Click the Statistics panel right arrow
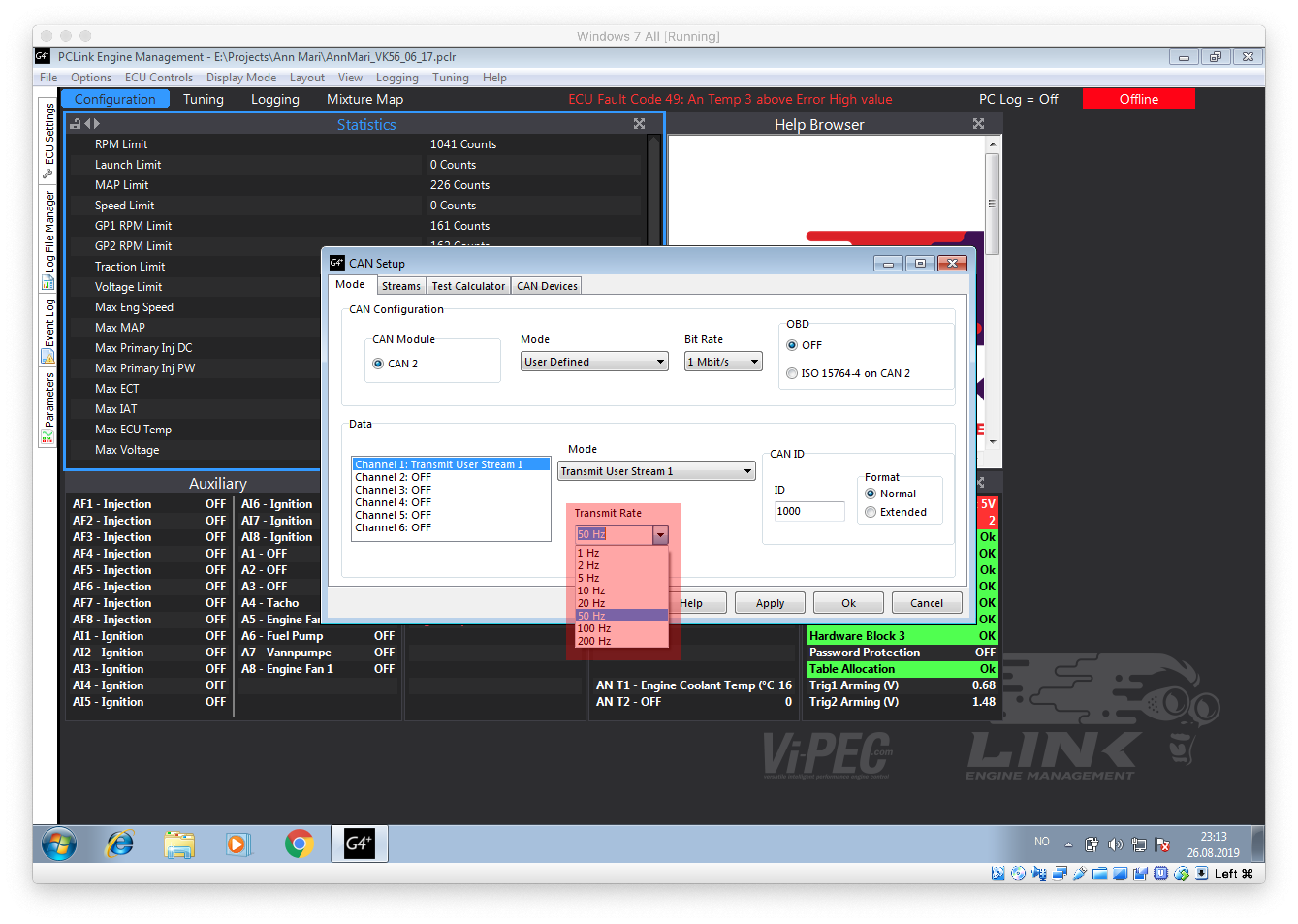Screen dimensions: 1298x924 tap(97, 124)
